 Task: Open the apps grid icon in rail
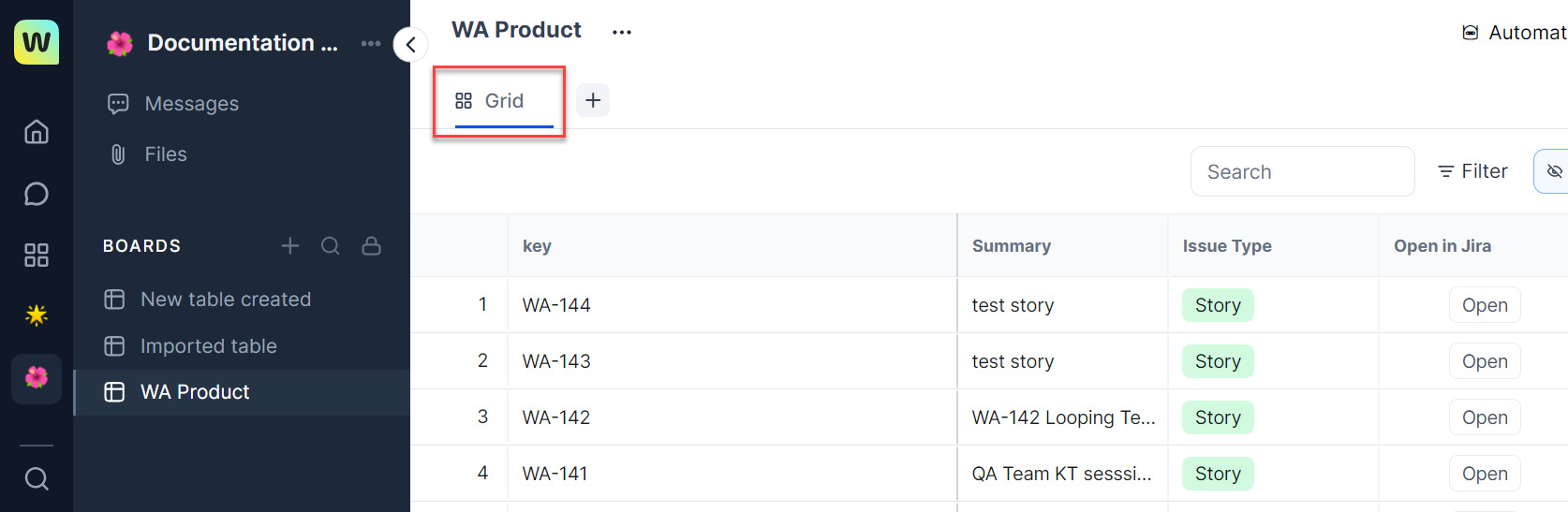pyautogui.click(x=37, y=256)
